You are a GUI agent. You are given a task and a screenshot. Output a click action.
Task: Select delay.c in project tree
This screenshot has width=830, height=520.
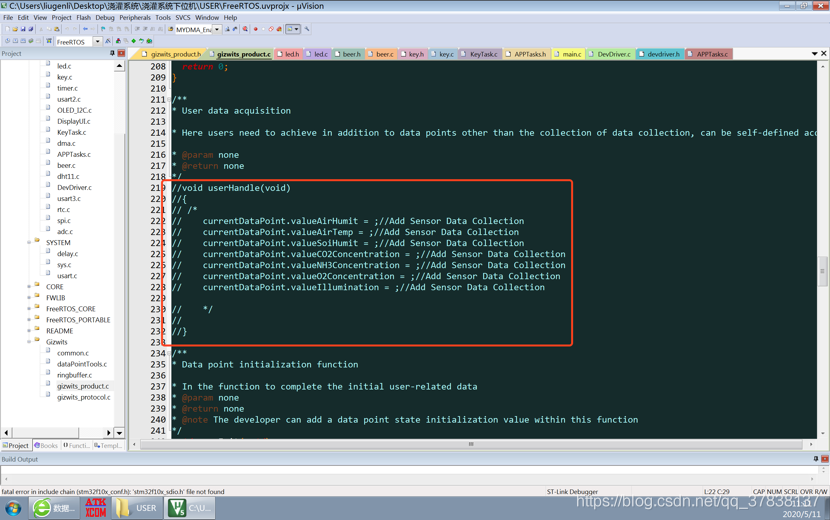pyautogui.click(x=68, y=254)
